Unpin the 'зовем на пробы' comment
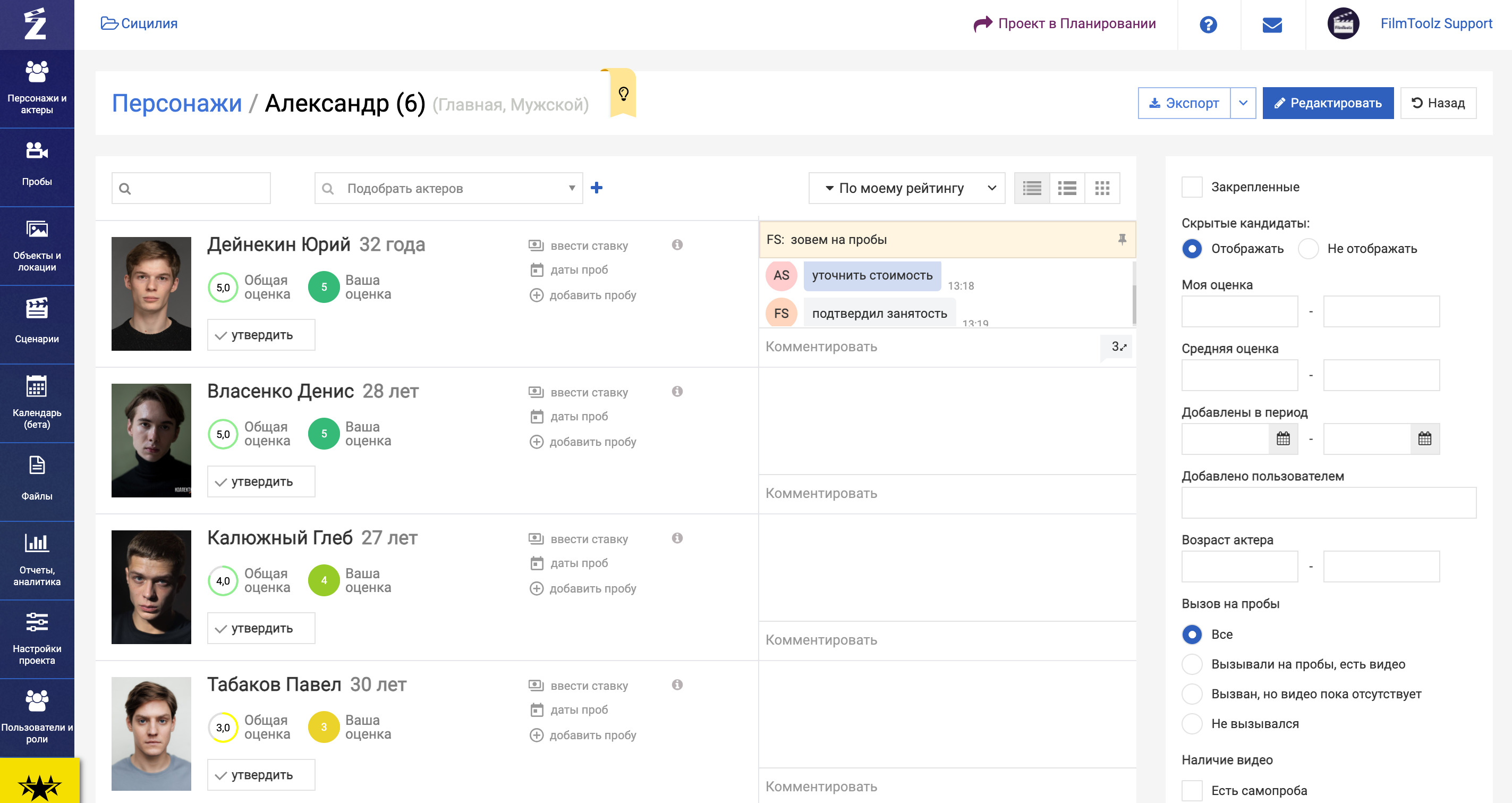Image resolution: width=1512 pixels, height=803 pixels. tap(1122, 239)
